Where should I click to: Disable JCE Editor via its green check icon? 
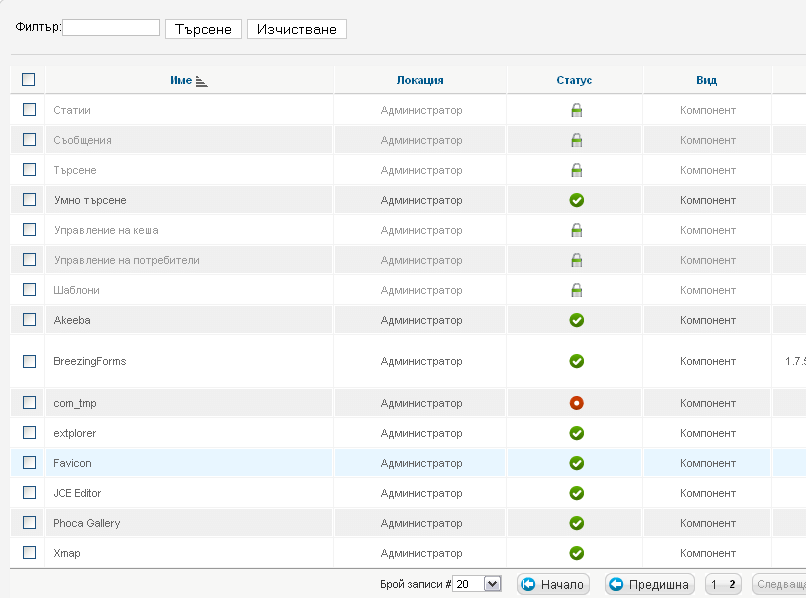[x=576, y=493]
